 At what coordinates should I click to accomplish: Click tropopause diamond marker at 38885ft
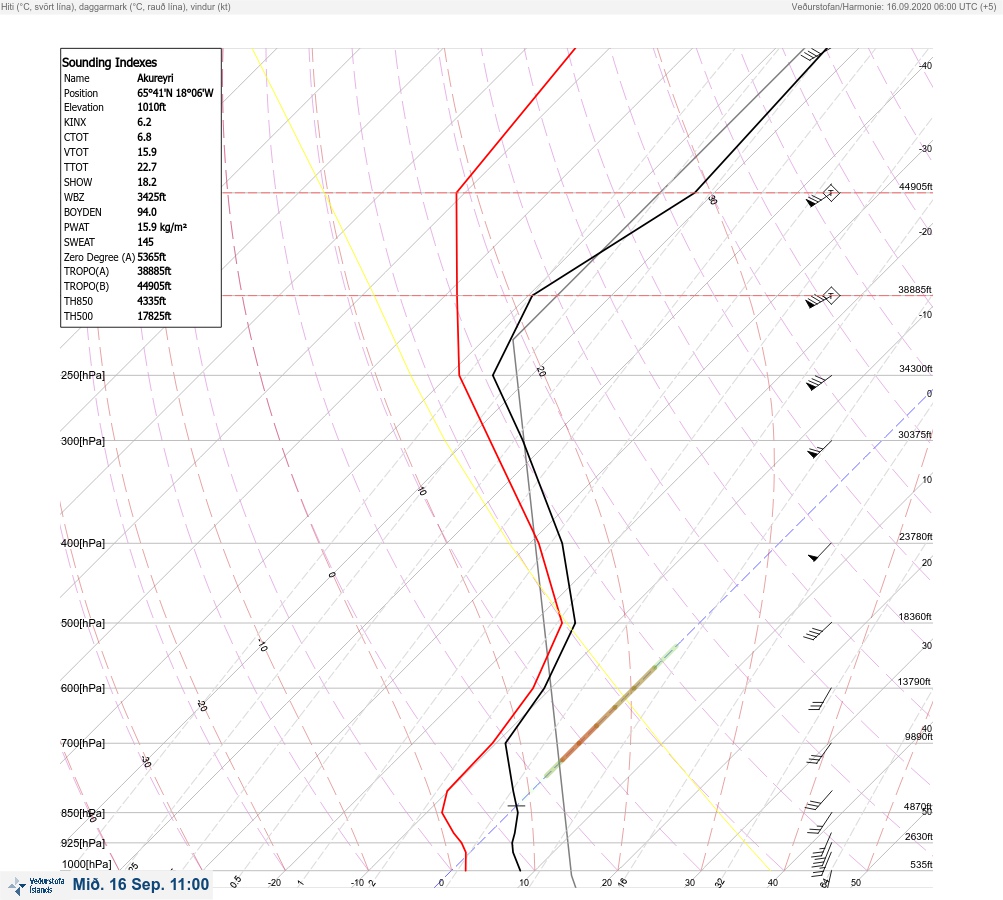[x=831, y=296]
